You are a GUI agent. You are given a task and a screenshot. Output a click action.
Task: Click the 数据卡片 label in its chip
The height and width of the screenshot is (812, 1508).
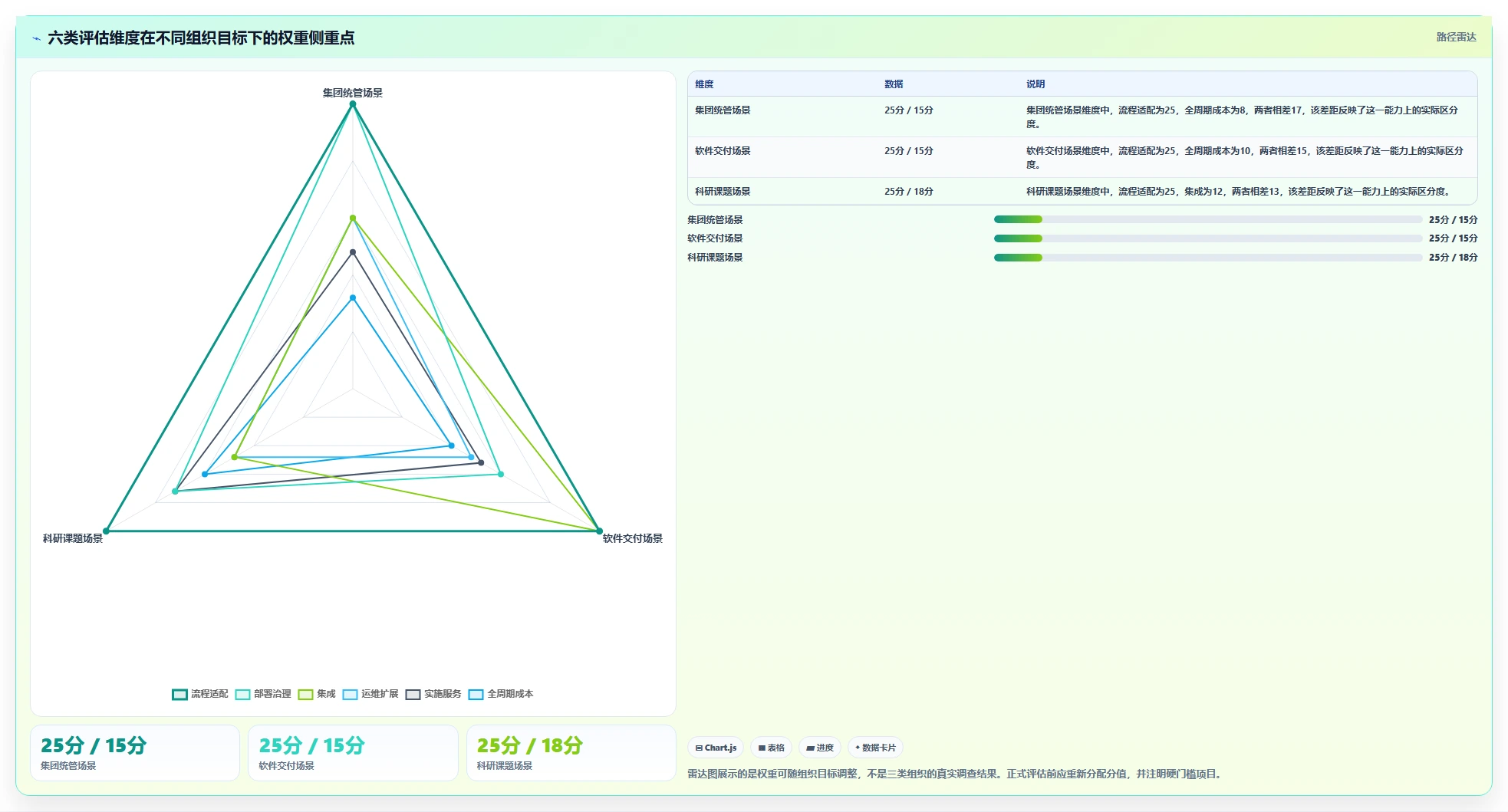(x=879, y=748)
